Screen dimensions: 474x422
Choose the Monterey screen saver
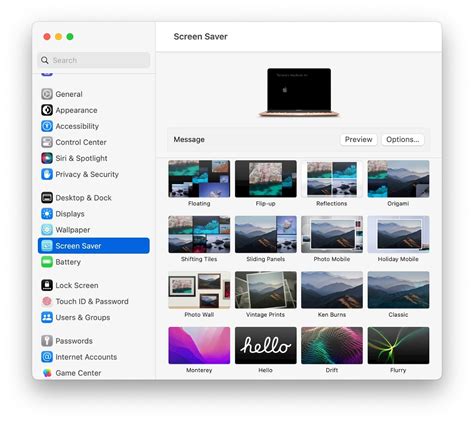click(199, 345)
